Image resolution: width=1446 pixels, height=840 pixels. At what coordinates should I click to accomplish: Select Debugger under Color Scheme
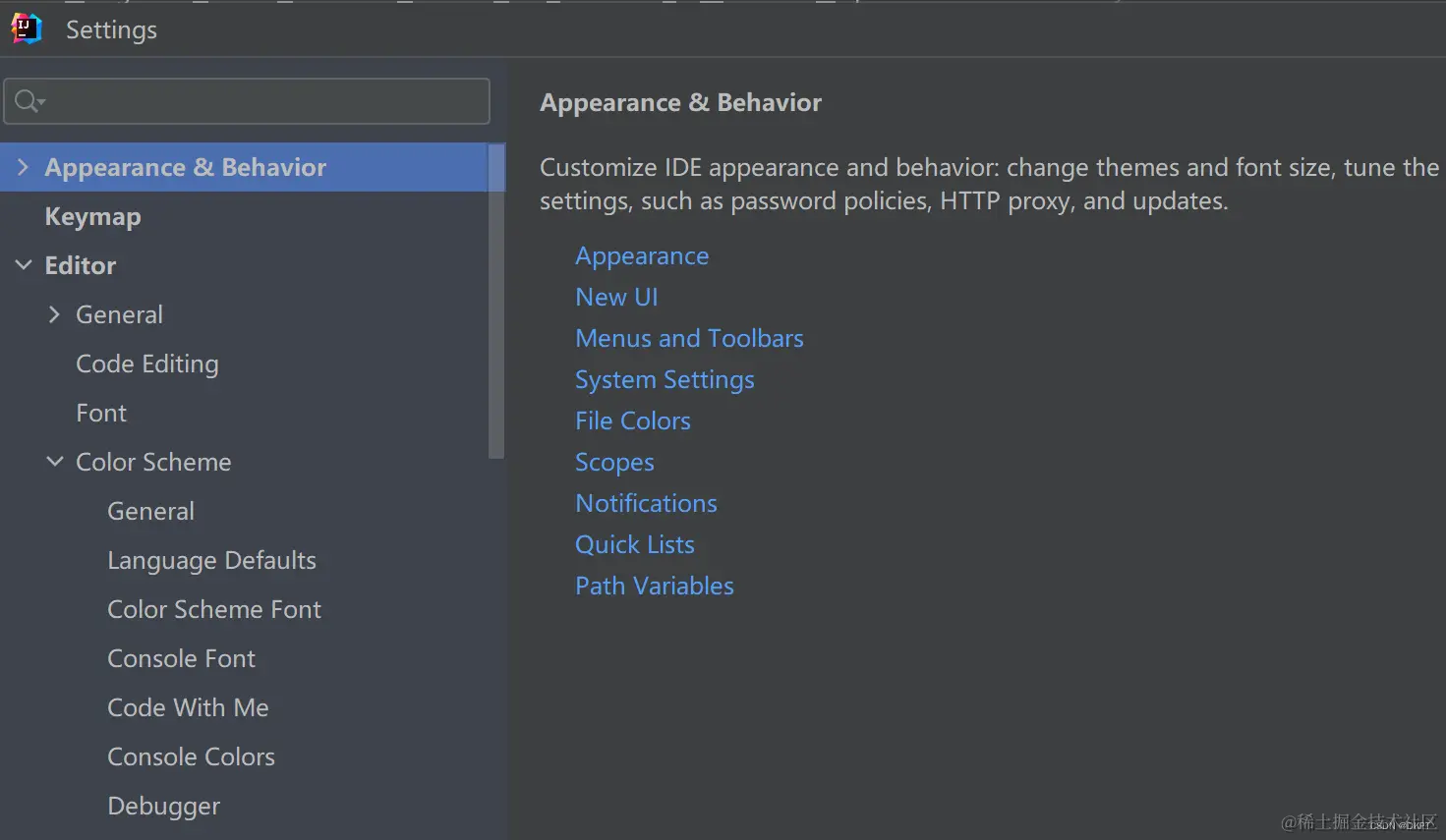[x=163, y=807]
